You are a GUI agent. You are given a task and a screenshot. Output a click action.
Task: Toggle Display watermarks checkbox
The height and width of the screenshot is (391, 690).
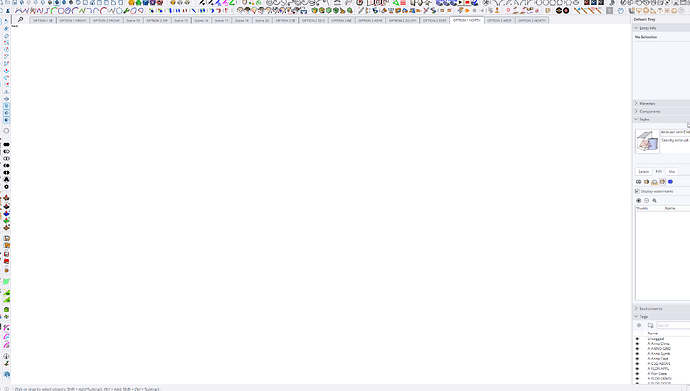click(x=637, y=191)
